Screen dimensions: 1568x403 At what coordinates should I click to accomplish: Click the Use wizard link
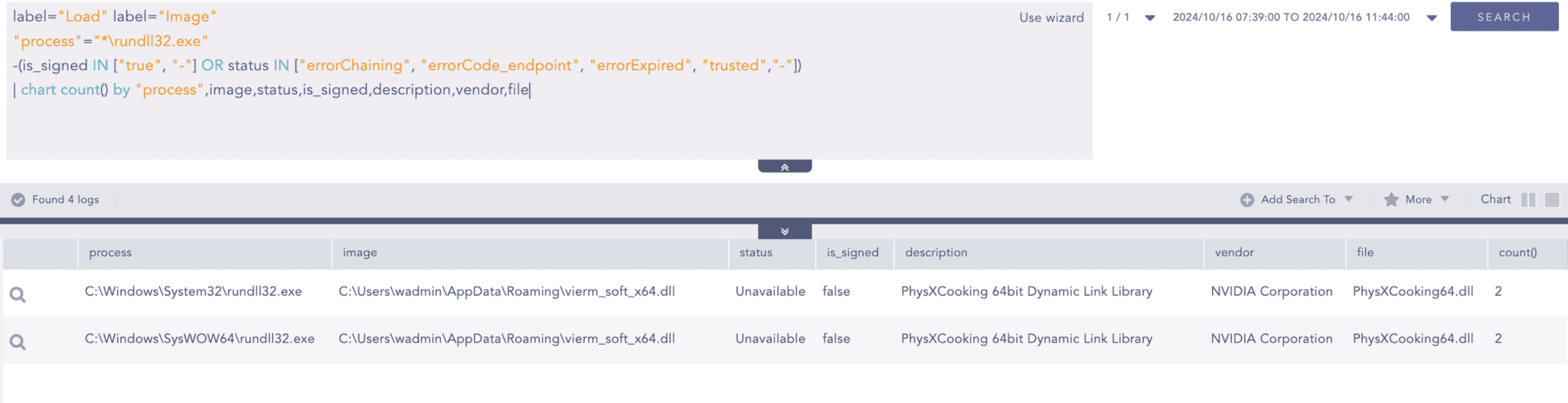(1051, 18)
